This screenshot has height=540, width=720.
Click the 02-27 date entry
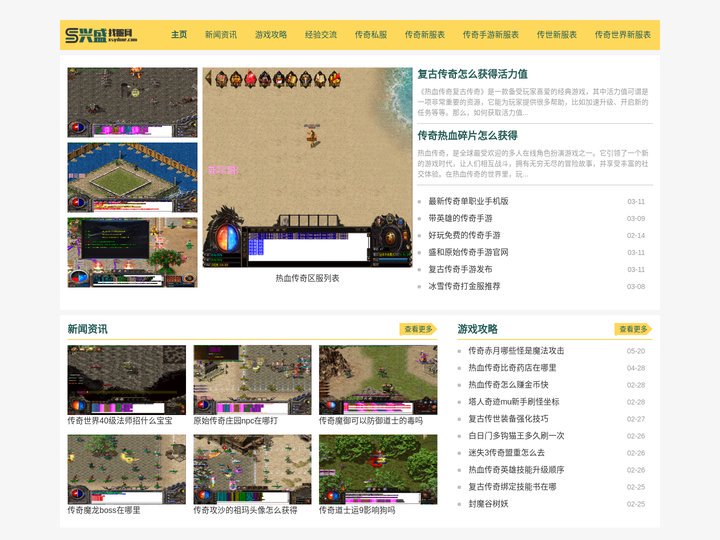(x=636, y=419)
